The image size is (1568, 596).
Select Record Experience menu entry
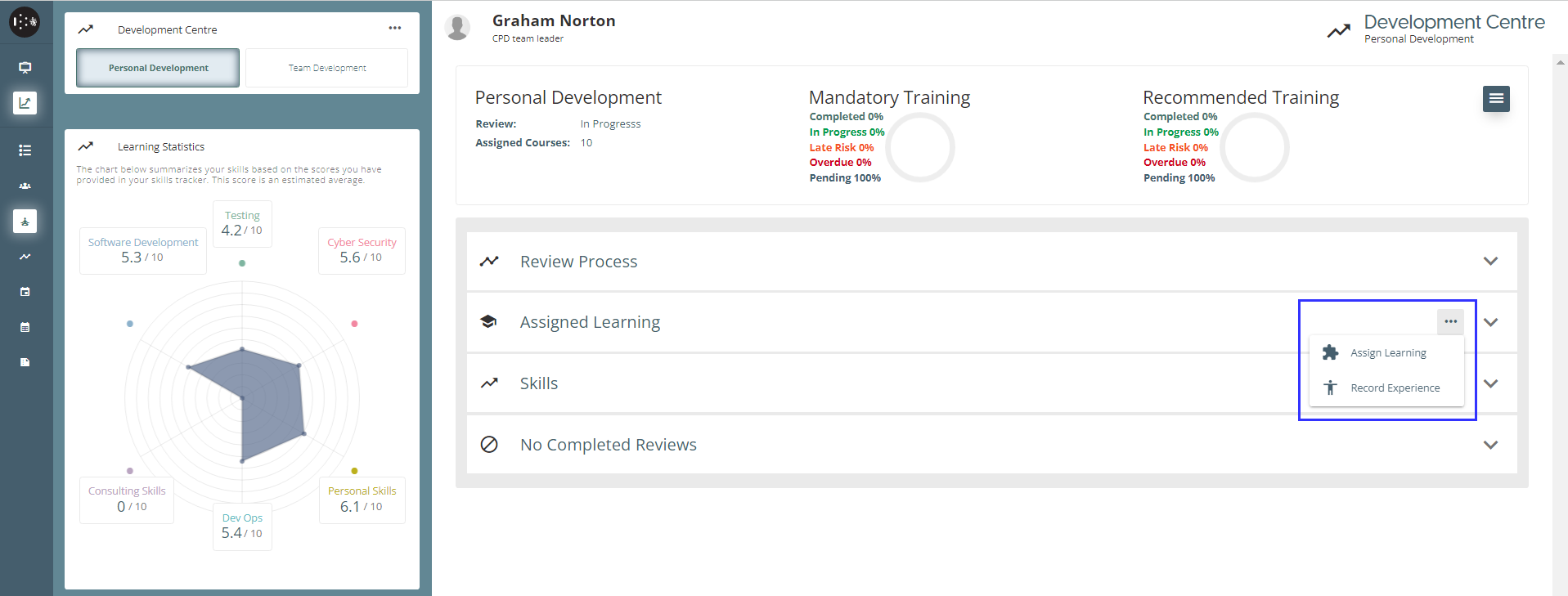1394,388
